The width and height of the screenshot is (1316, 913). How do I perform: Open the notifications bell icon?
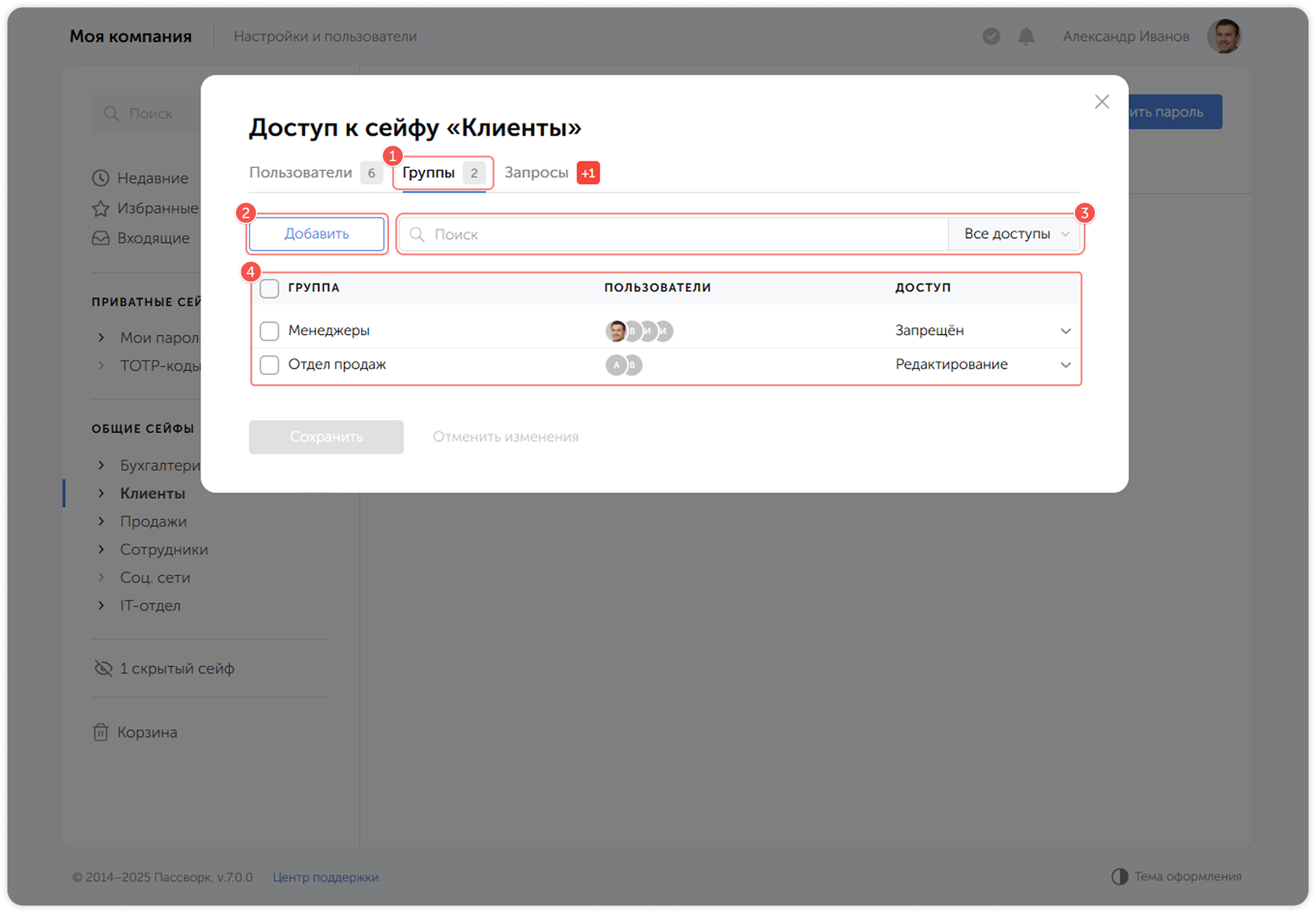[1026, 37]
